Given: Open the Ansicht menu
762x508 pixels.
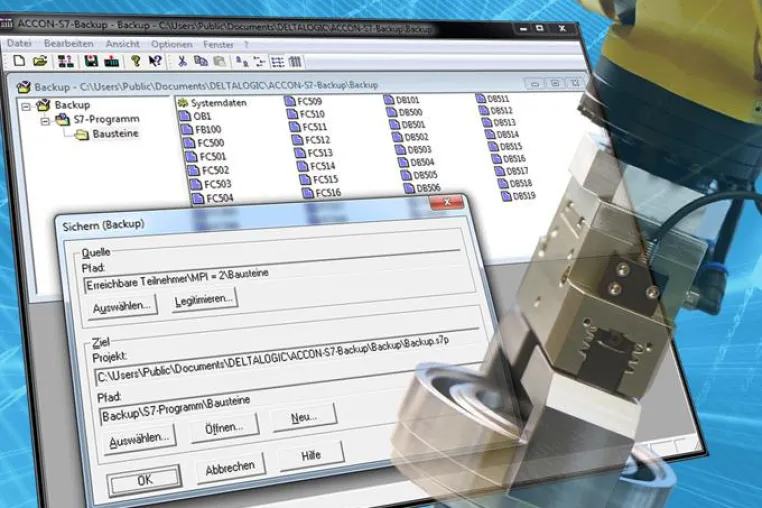Looking at the screenshot, I should tap(122, 44).
